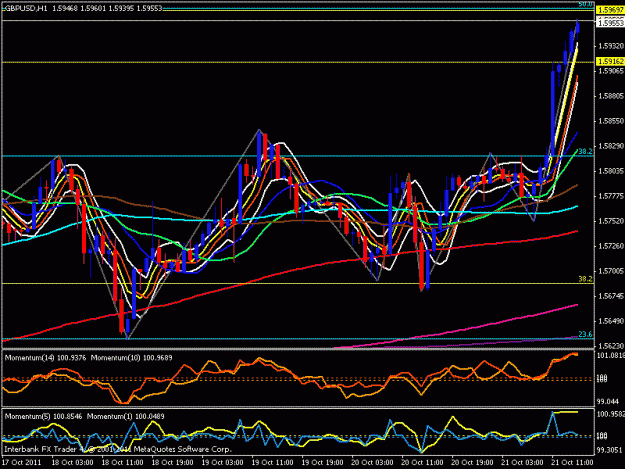Screen dimensions: 625x469
Task: Click the 1.57005 price axis label
Action: tap(611, 271)
